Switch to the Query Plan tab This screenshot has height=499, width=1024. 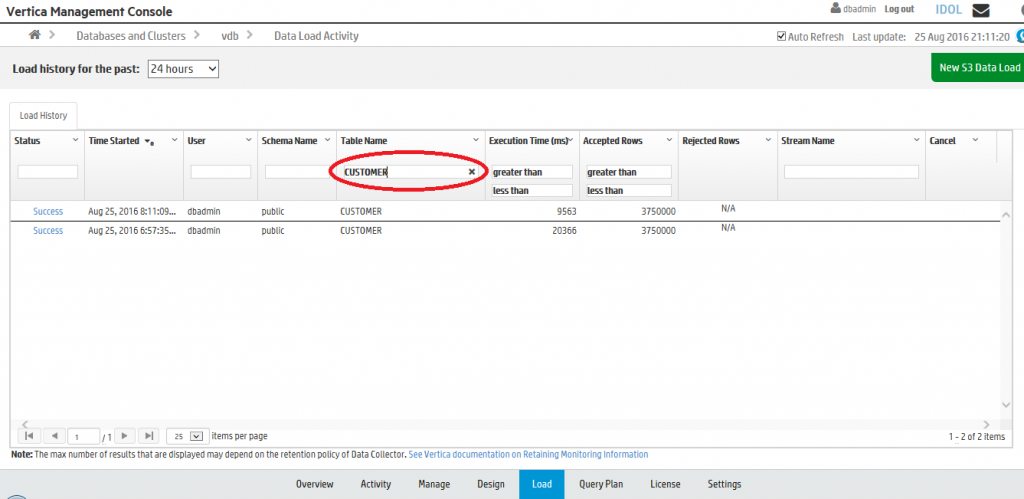point(601,484)
